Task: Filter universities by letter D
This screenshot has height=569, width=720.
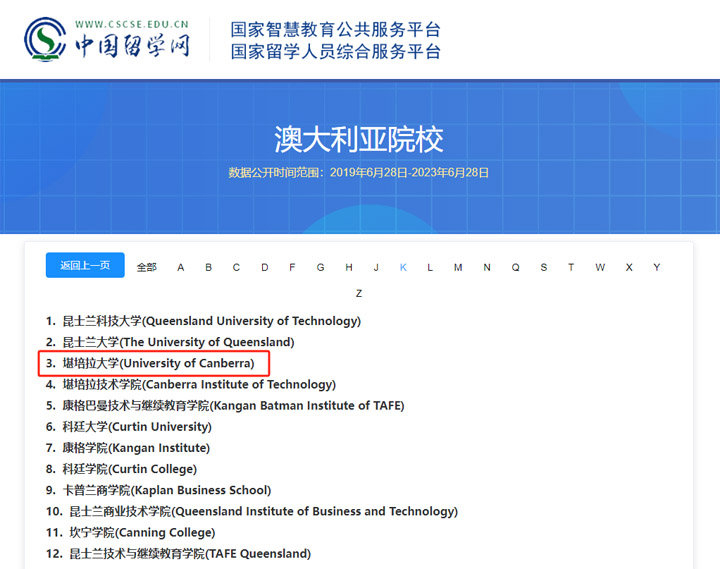Action: [x=264, y=267]
